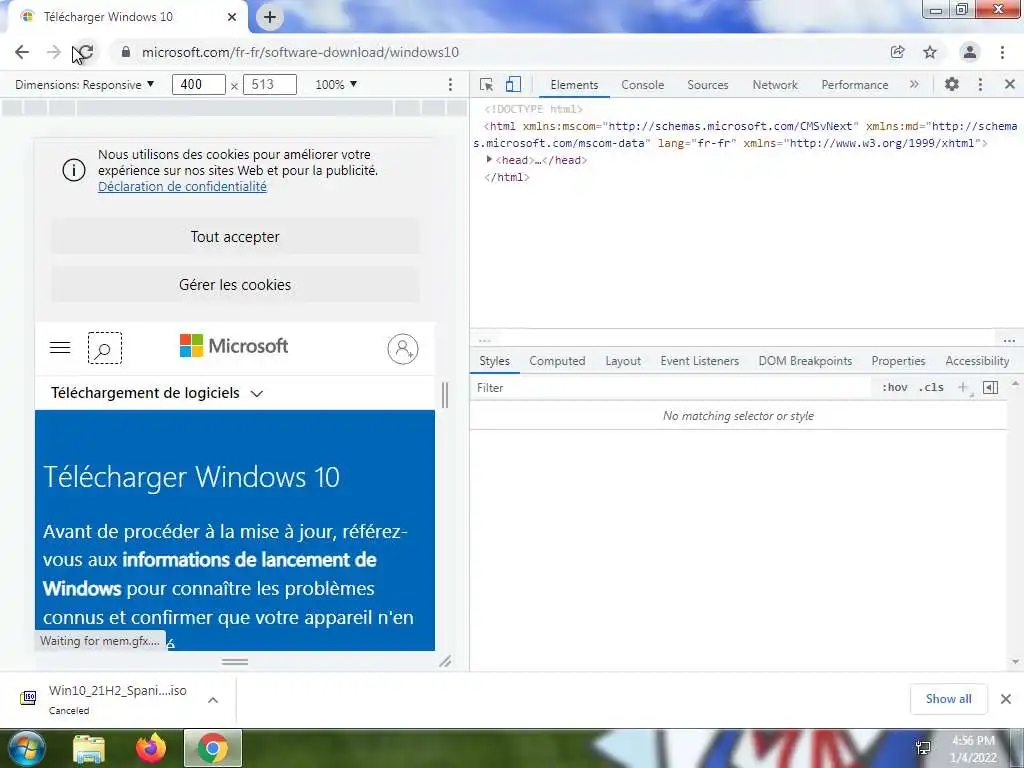Open the Layout pane tab
1024x768 pixels.
click(x=623, y=361)
